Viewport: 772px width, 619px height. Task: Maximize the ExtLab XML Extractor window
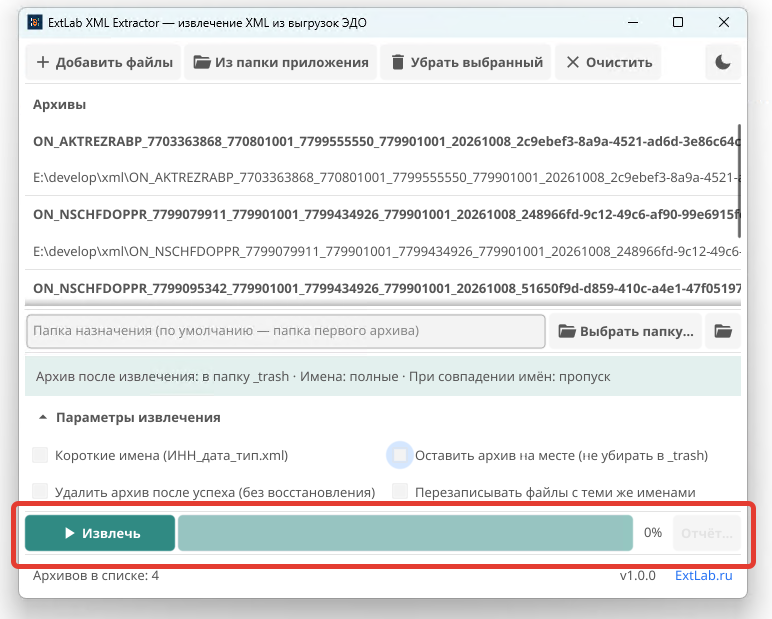pos(678,22)
